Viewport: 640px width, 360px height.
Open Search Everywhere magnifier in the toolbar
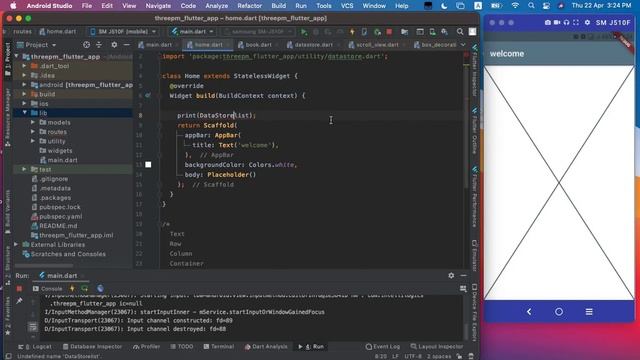(x=460, y=32)
